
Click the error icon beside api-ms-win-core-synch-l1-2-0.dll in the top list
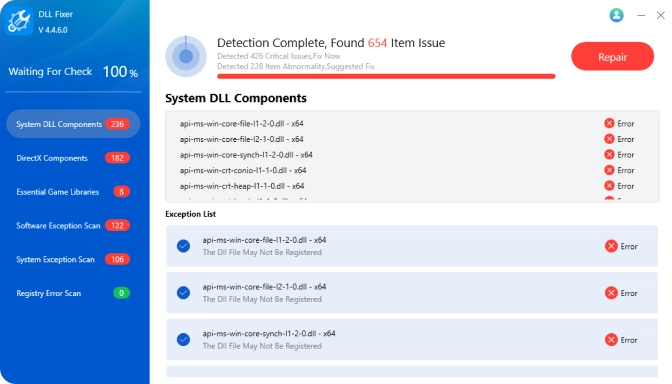tap(609, 155)
